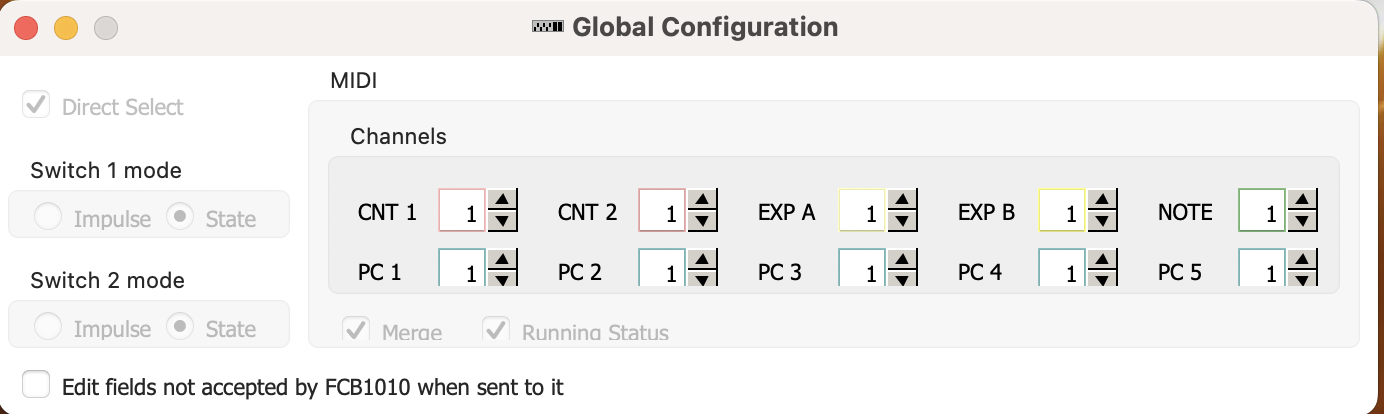Screen dimensions: 1384x414
Task: Increase the NOTE channel value
Action: pos(1303,200)
